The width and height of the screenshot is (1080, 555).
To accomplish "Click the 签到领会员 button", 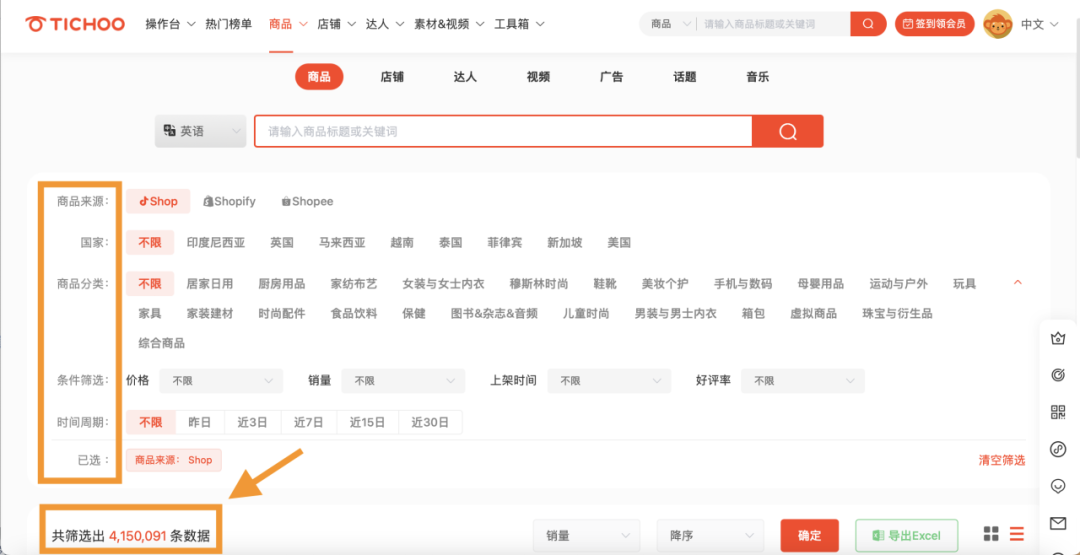I will coord(935,24).
